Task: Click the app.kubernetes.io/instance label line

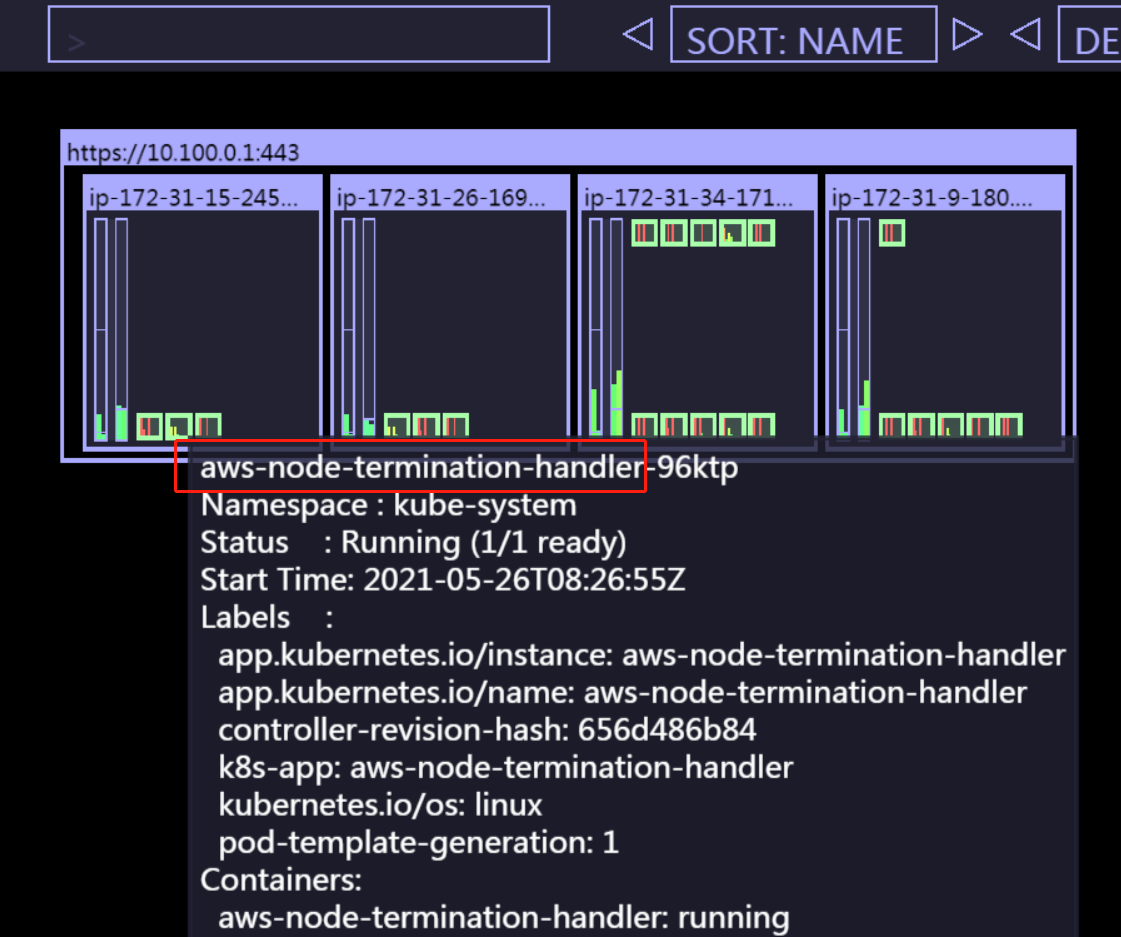Action: (641, 655)
